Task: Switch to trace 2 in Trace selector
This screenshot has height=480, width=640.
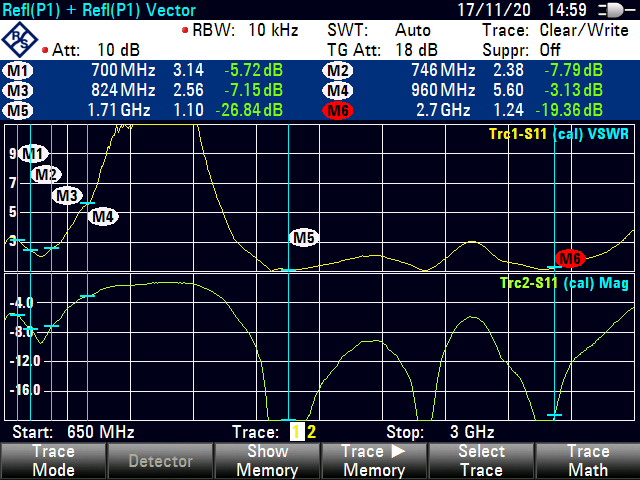Action: click(311, 432)
